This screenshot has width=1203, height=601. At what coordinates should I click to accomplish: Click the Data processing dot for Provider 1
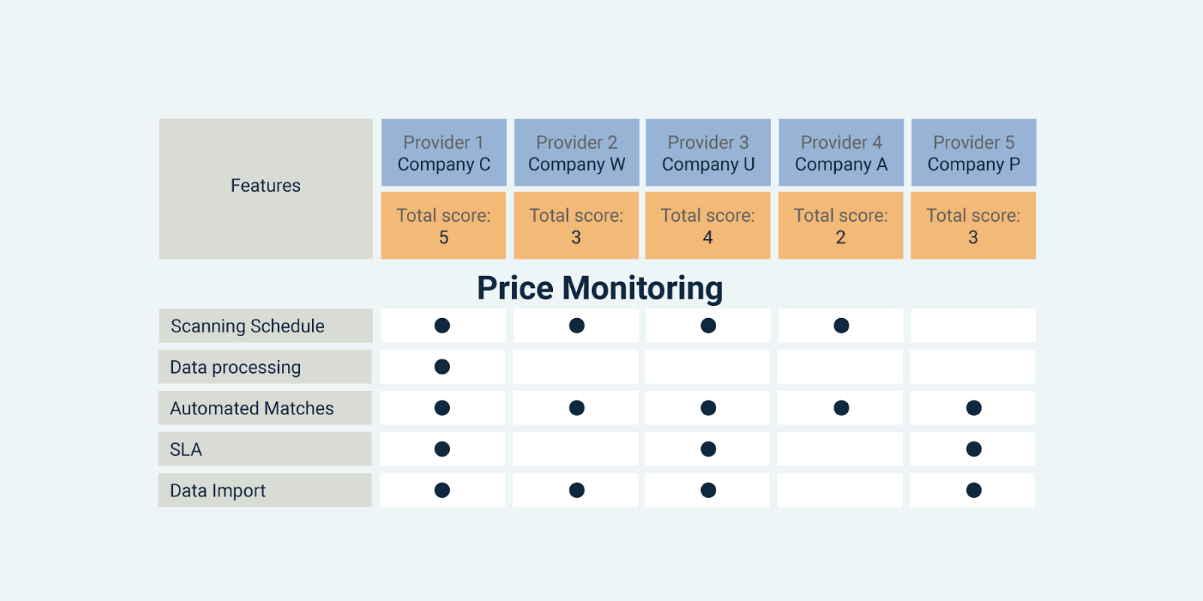(442, 367)
